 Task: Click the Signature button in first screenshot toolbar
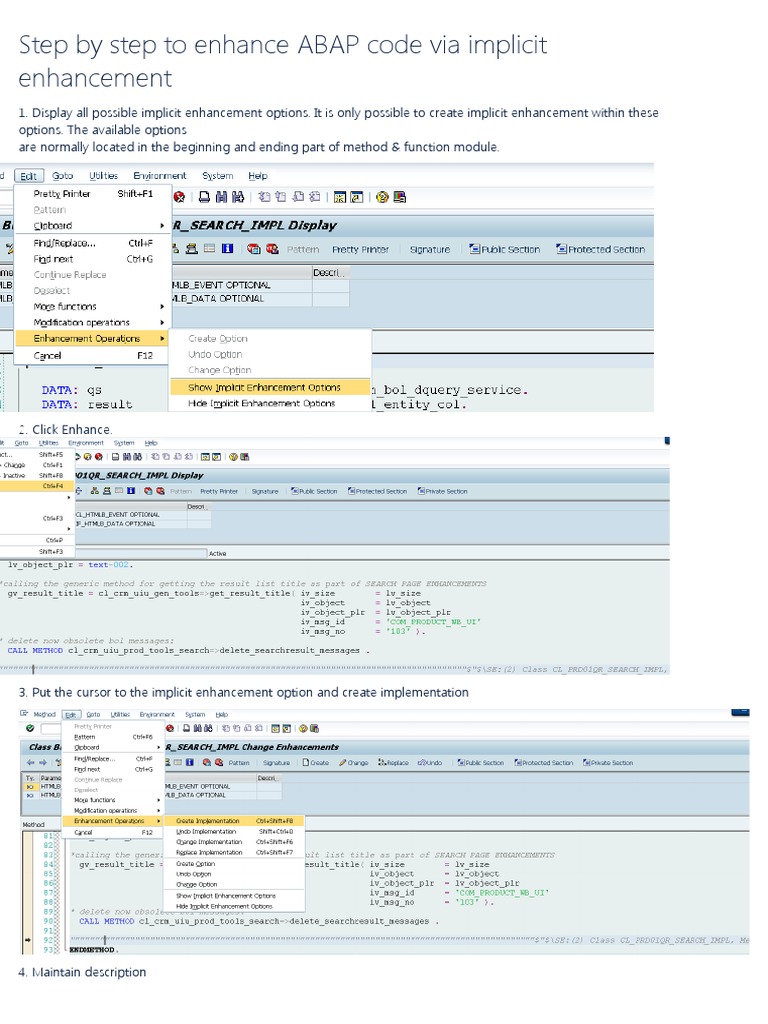(x=429, y=249)
